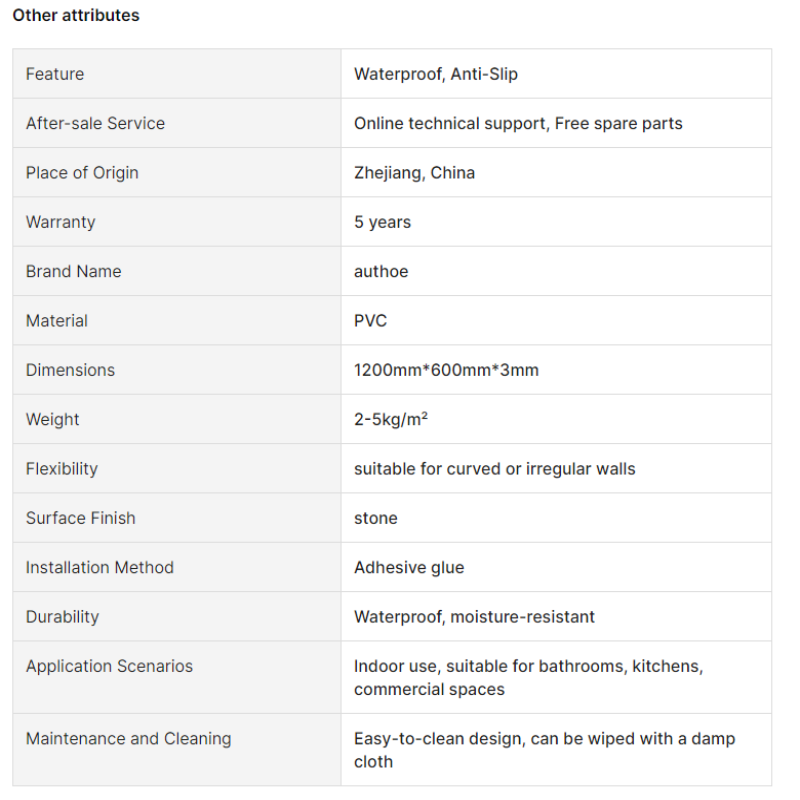The width and height of the screenshot is (800, 800).
Task: Select the 'Application Scenarios' label
Action: [x=109, y=666]
